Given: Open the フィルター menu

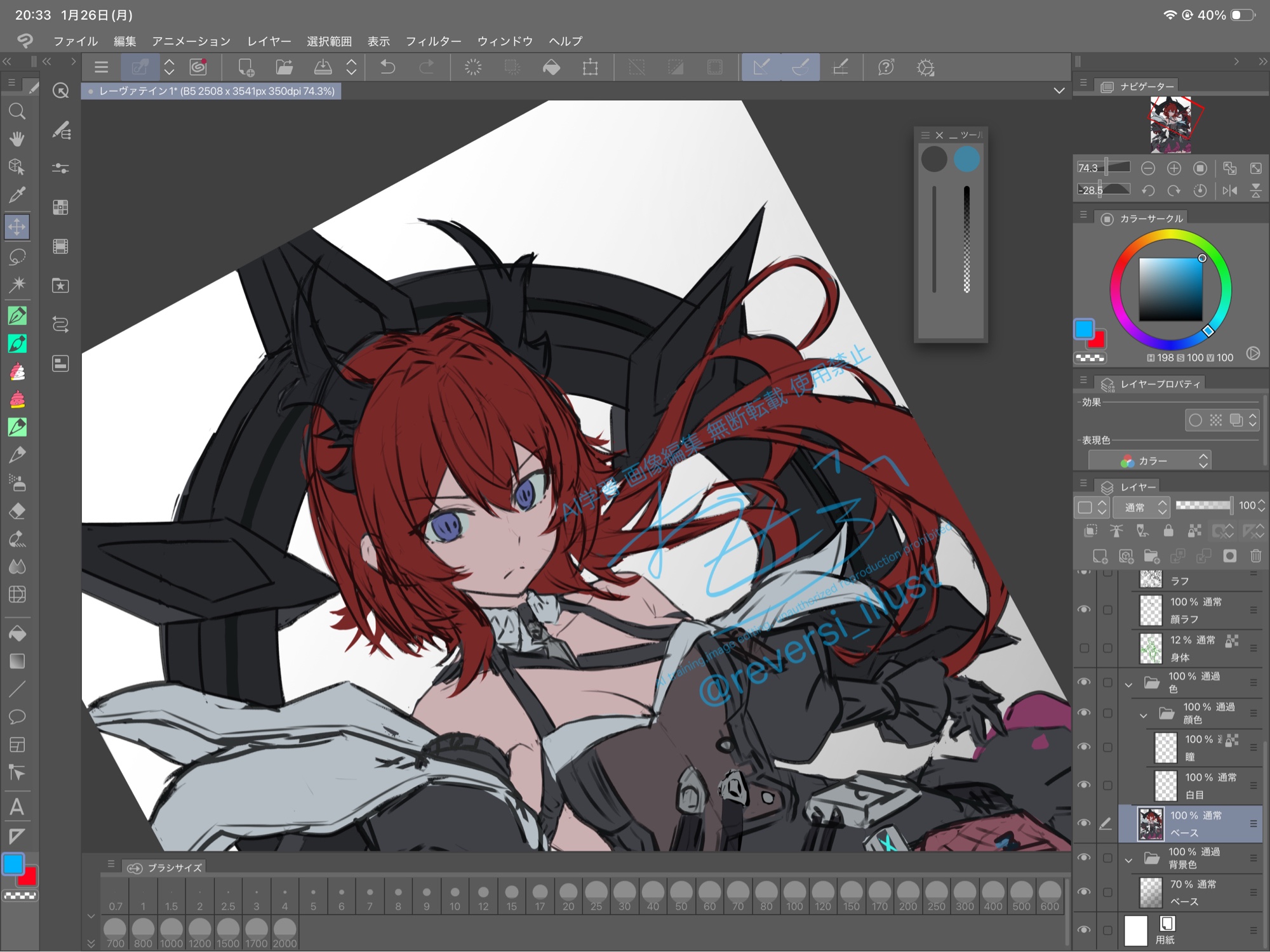Looking at the screenshot, I should tap(433, 41).
